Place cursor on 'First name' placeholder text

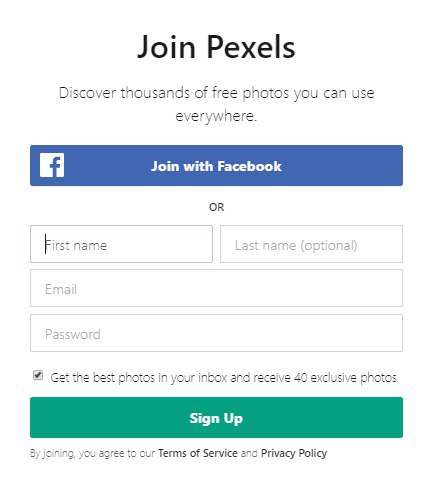[76, 245]
